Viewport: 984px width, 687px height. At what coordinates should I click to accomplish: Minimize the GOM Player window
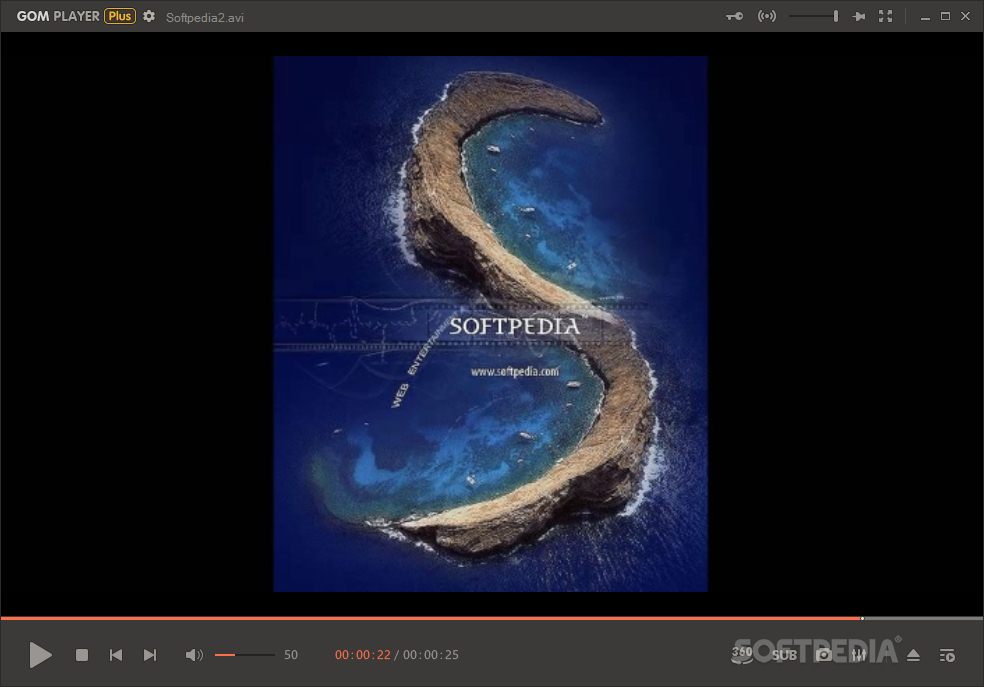(925, 17)
